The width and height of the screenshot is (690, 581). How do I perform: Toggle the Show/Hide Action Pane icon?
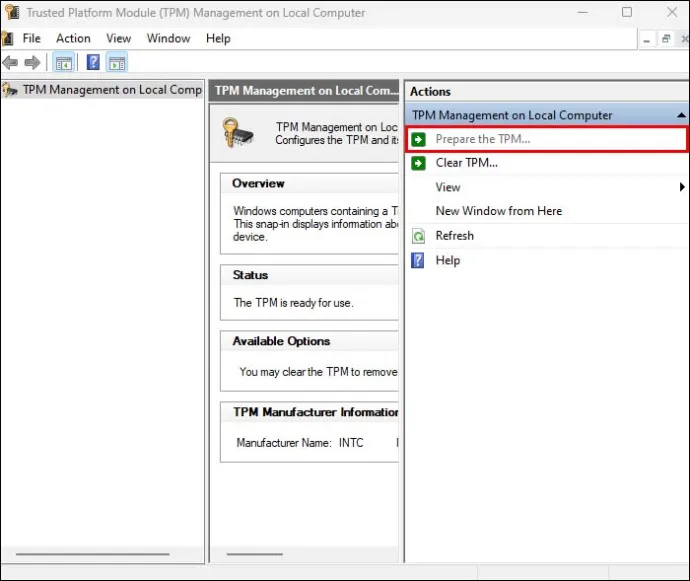point(117,63)
